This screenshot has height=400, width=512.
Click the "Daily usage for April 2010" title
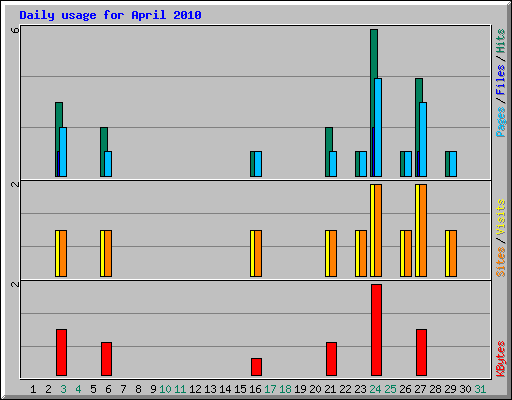click(110, 15)
